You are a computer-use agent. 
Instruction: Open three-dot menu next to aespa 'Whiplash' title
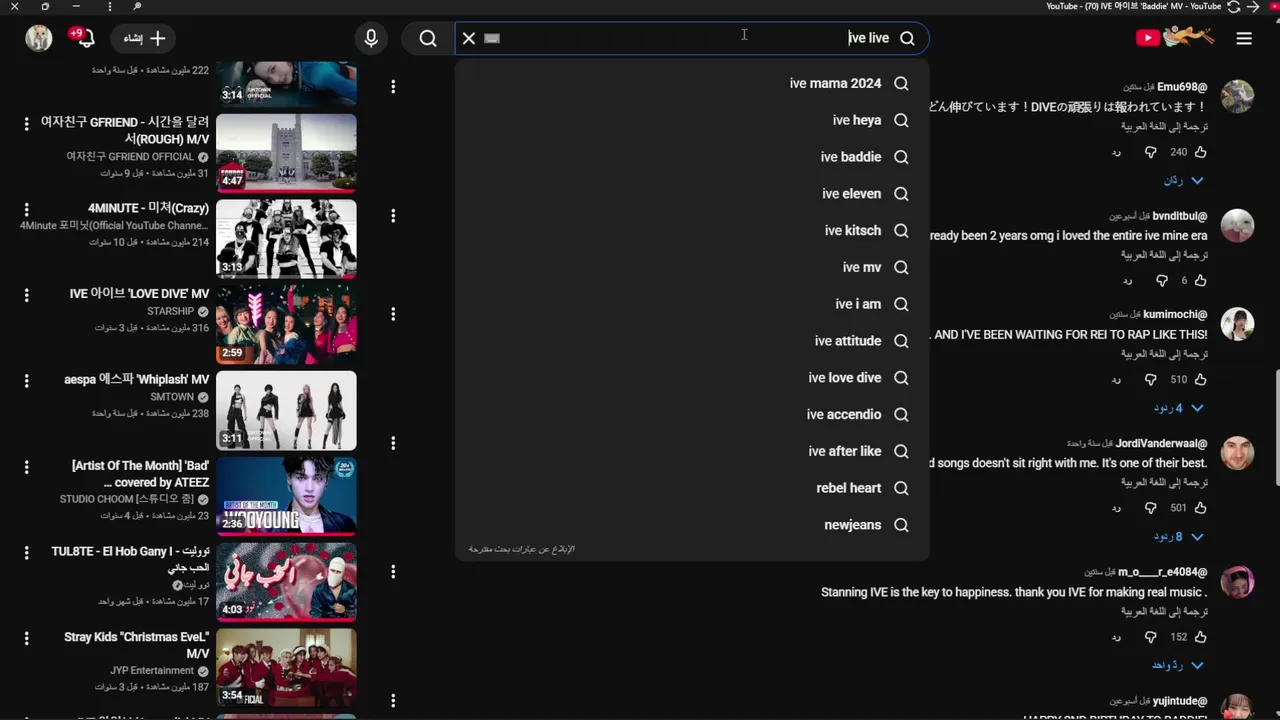point(27,381)
